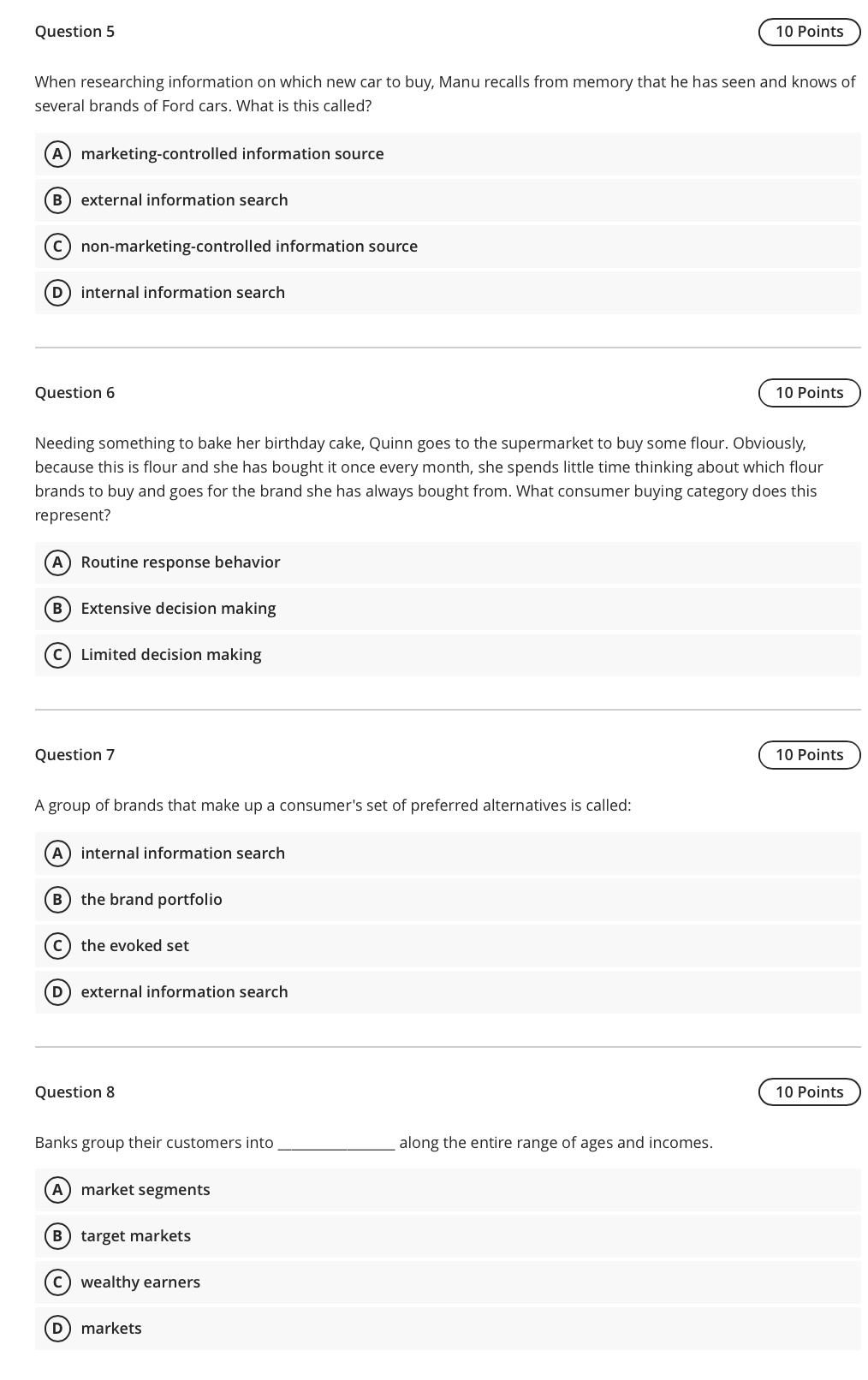Choose the evoked set answer

[134, 946]
